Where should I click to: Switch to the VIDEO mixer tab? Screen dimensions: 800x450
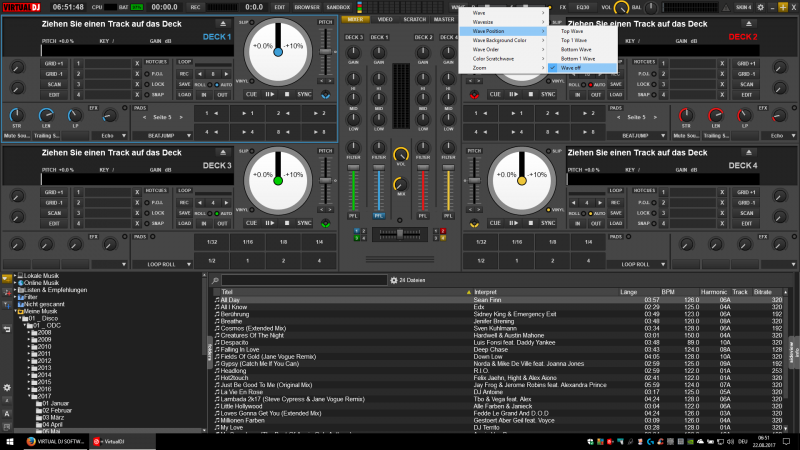point(385,19)
